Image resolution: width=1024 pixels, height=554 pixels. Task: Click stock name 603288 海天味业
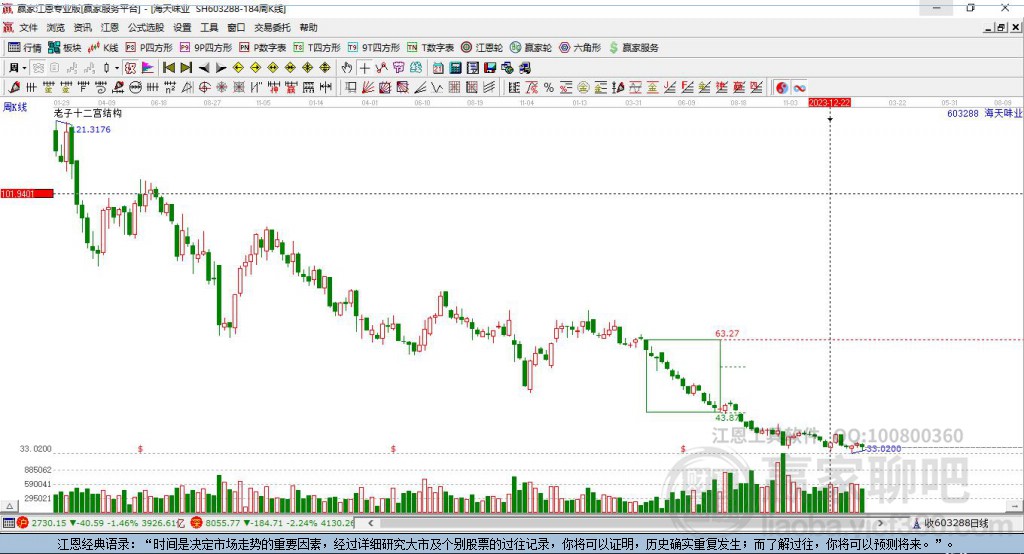pyautogui.click(x=985, y=114)
